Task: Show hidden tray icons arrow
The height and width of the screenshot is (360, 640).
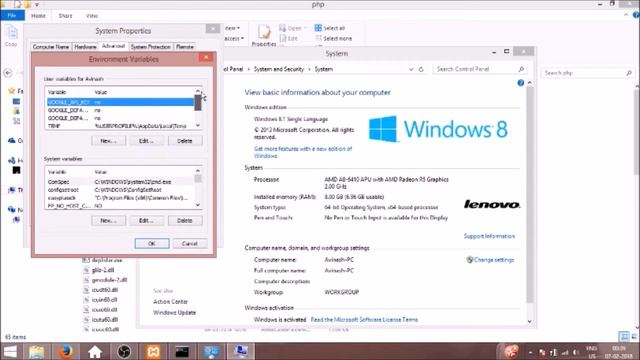Action: (530, 352)
